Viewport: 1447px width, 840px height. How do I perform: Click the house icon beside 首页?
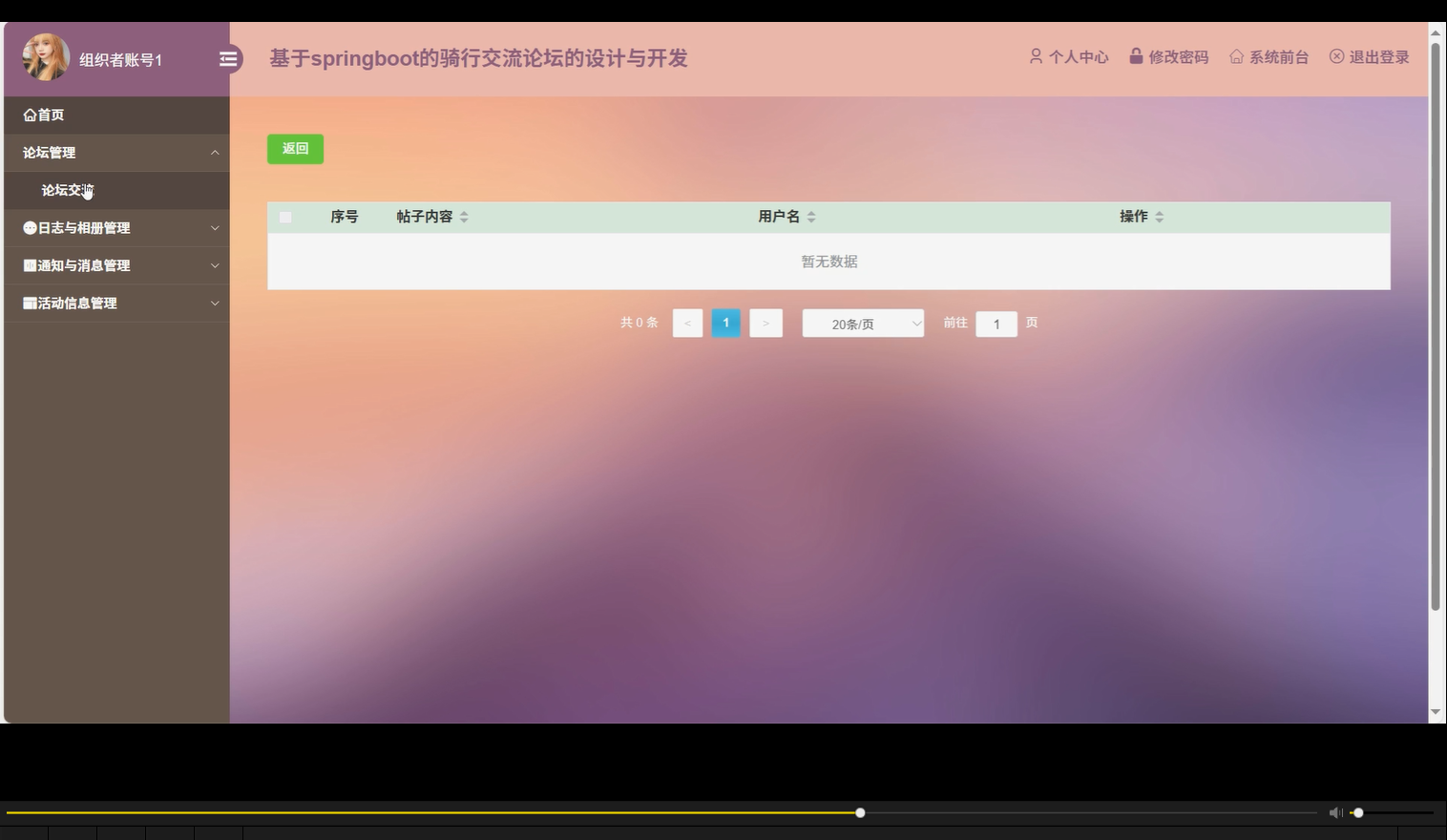point(30,115)
